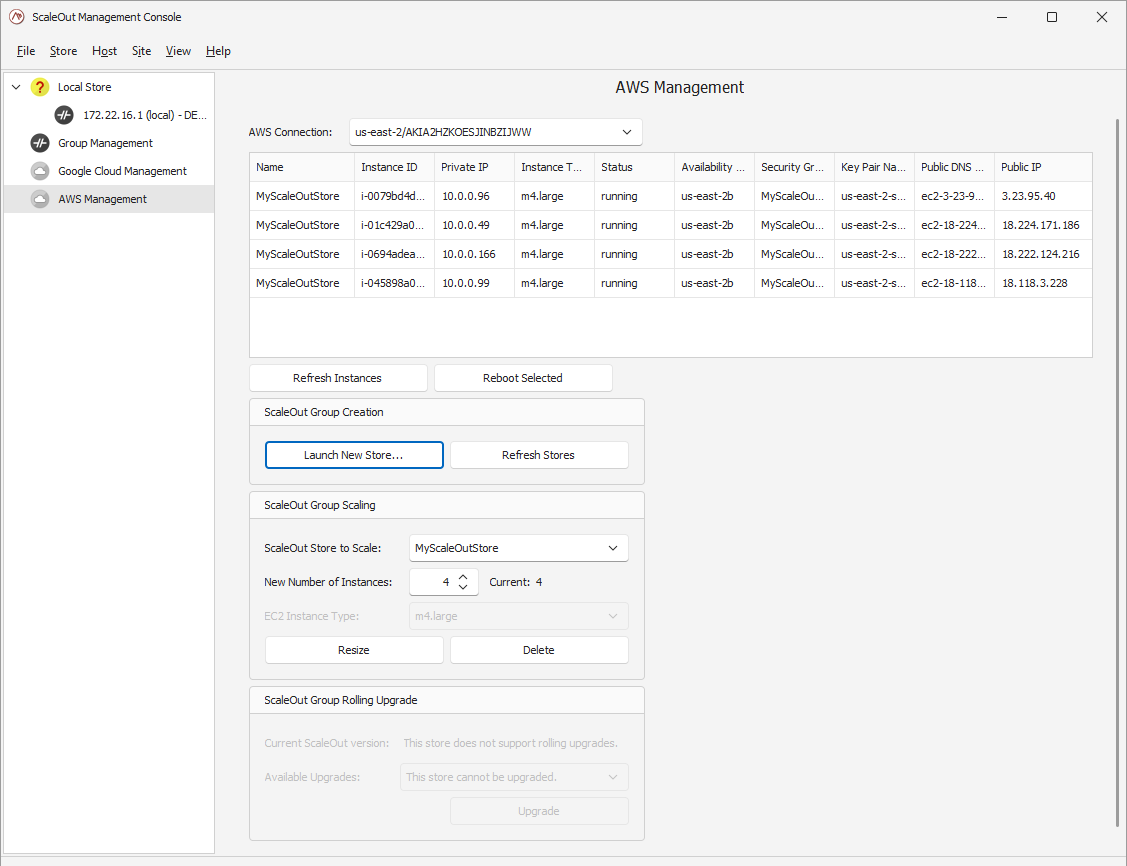The height and width of the screenshot is (866, 1127).
Task: Click public DNS cell ec2-18-224...
Action: pyautogui.click(x=953, y=225)
